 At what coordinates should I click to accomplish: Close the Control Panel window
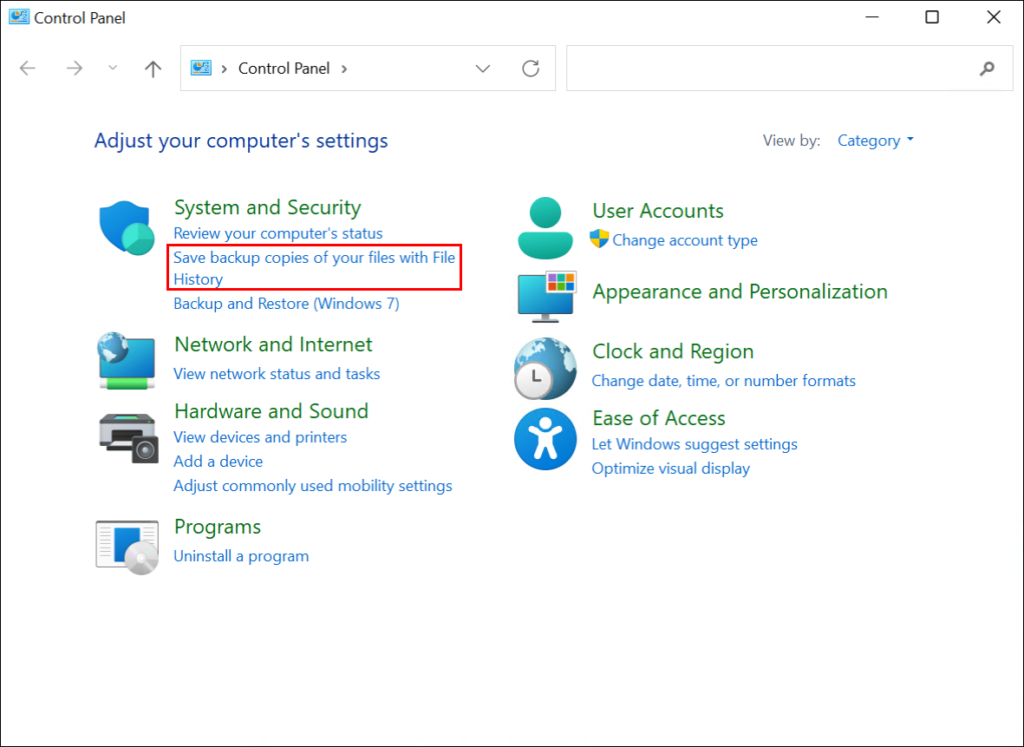click(x=993, y=17)
